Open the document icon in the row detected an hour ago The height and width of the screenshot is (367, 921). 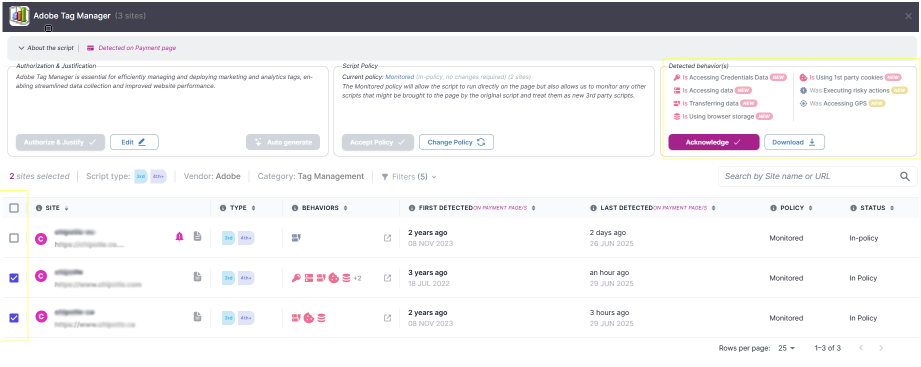coord(197,277)
